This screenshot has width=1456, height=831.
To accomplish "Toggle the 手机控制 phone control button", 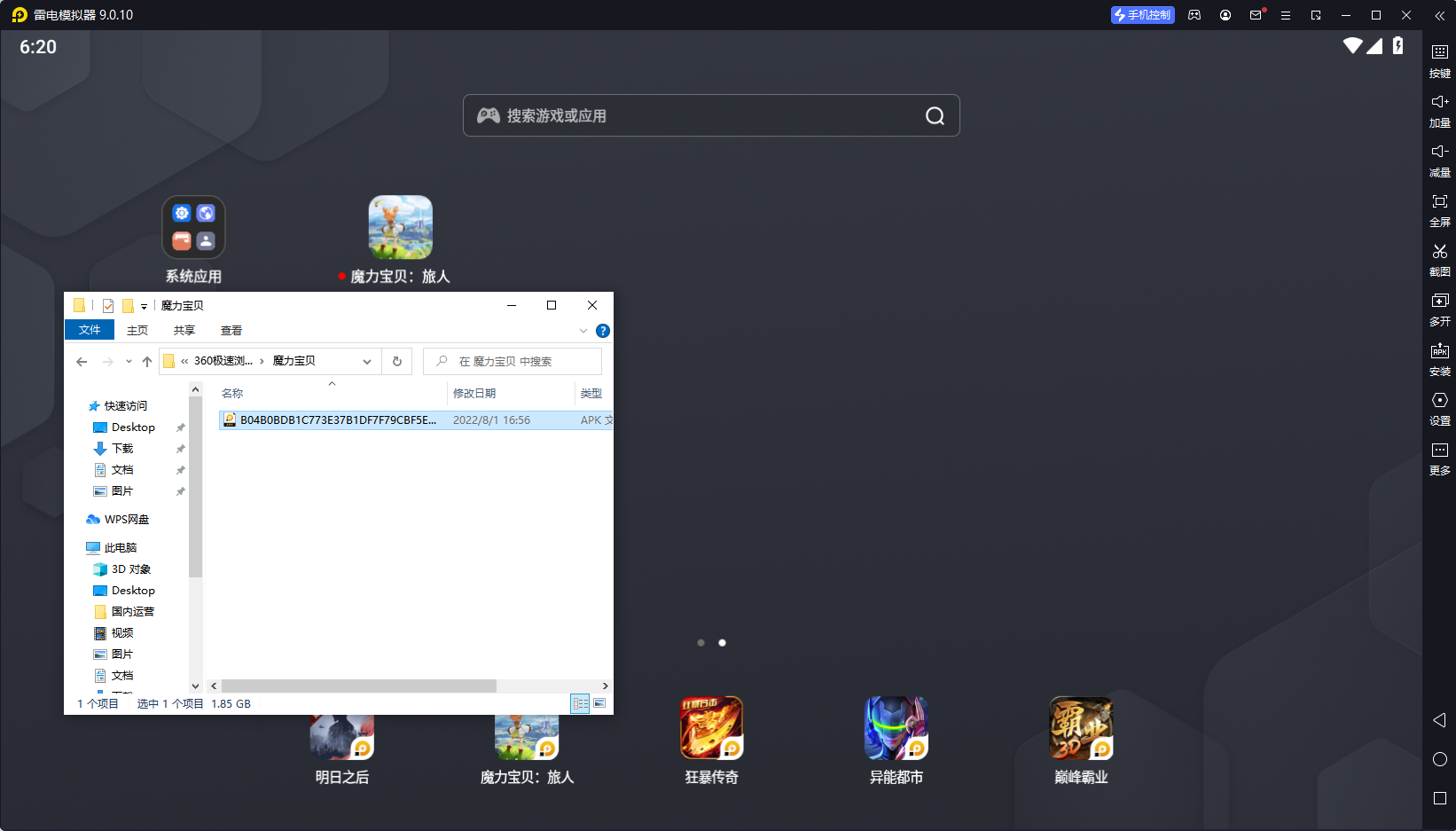I will 1142,15.
